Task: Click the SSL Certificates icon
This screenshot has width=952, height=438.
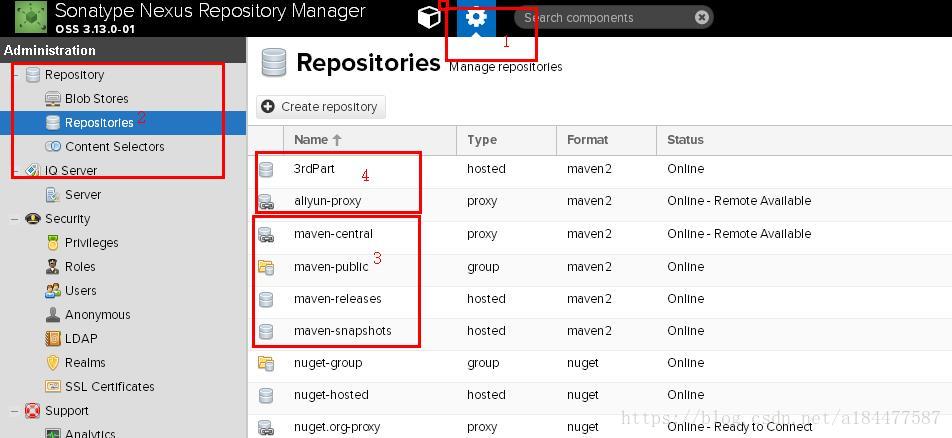Action: 53,386
